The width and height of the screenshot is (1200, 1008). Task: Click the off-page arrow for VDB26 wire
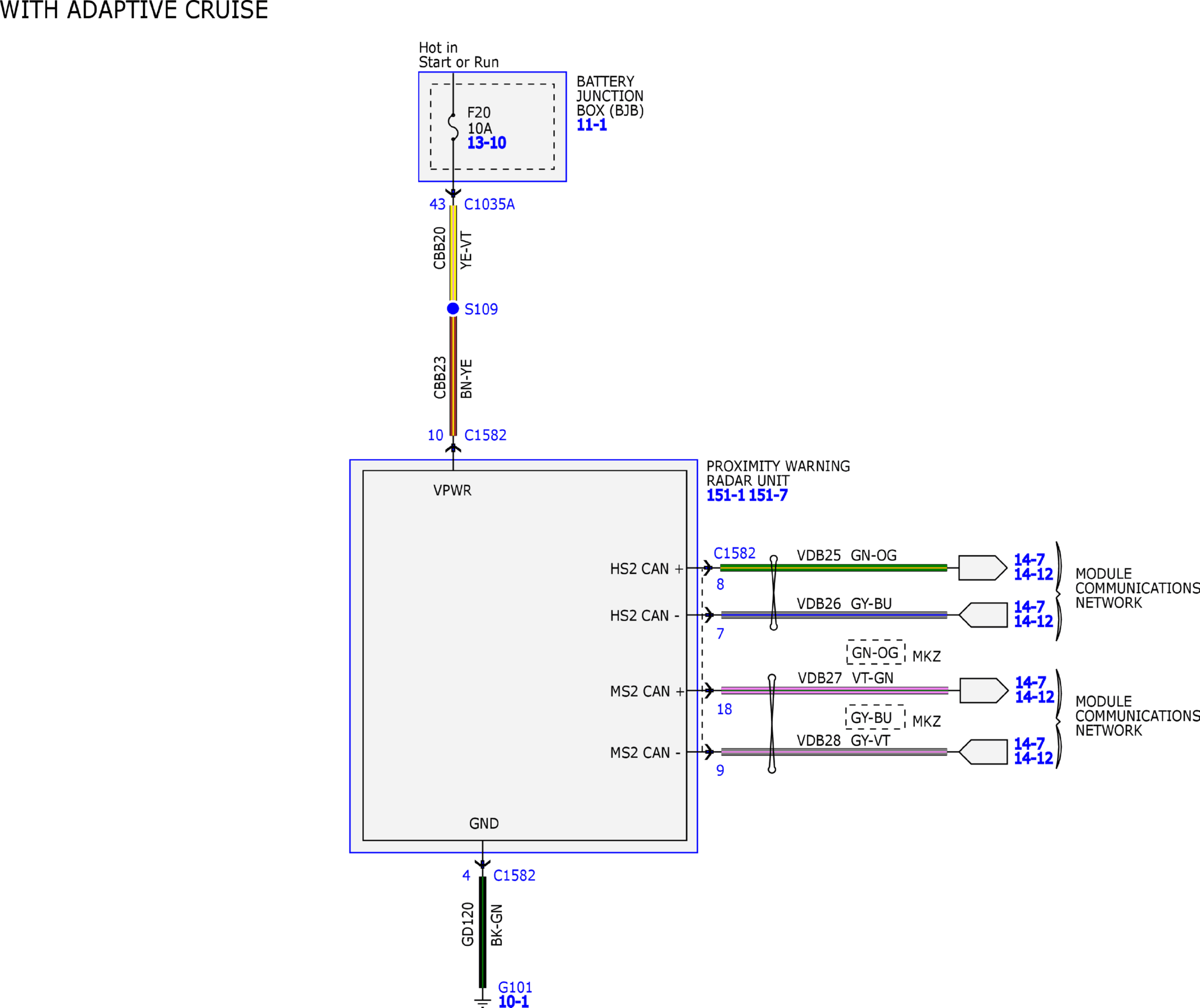tap(982, 615)
